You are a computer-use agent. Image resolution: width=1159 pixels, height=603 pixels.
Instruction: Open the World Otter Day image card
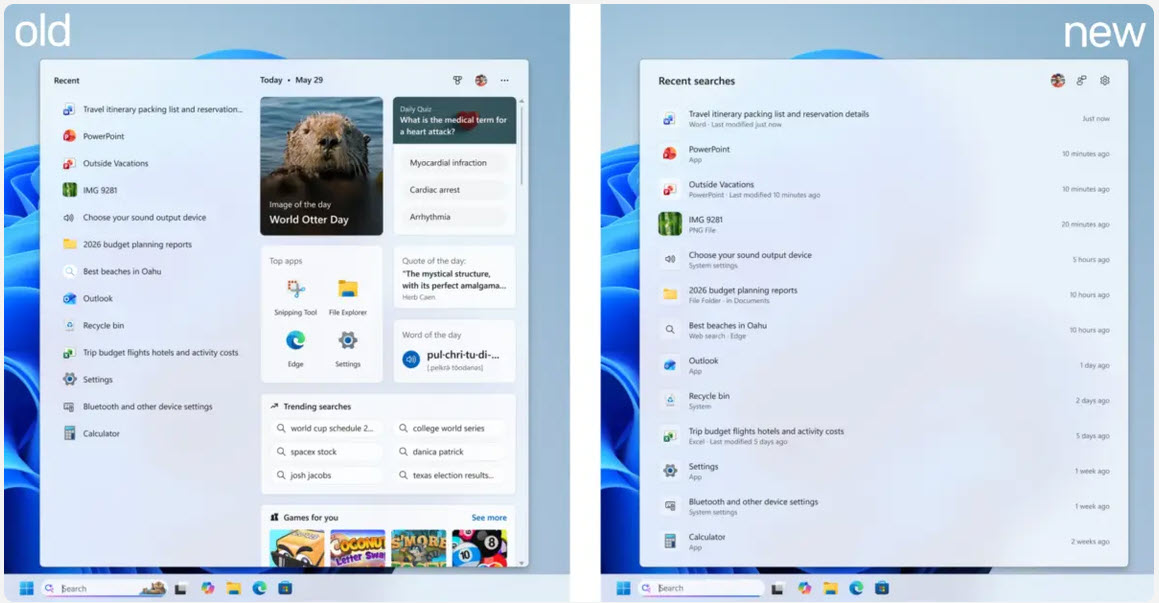pos(322,166)
